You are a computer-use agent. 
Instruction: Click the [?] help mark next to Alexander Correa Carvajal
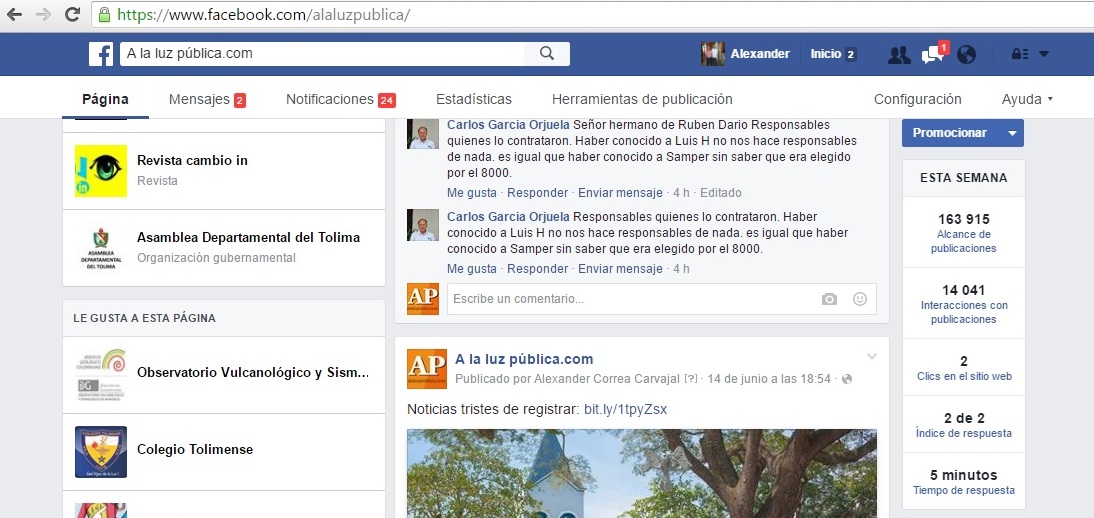[x=691, y=379]
